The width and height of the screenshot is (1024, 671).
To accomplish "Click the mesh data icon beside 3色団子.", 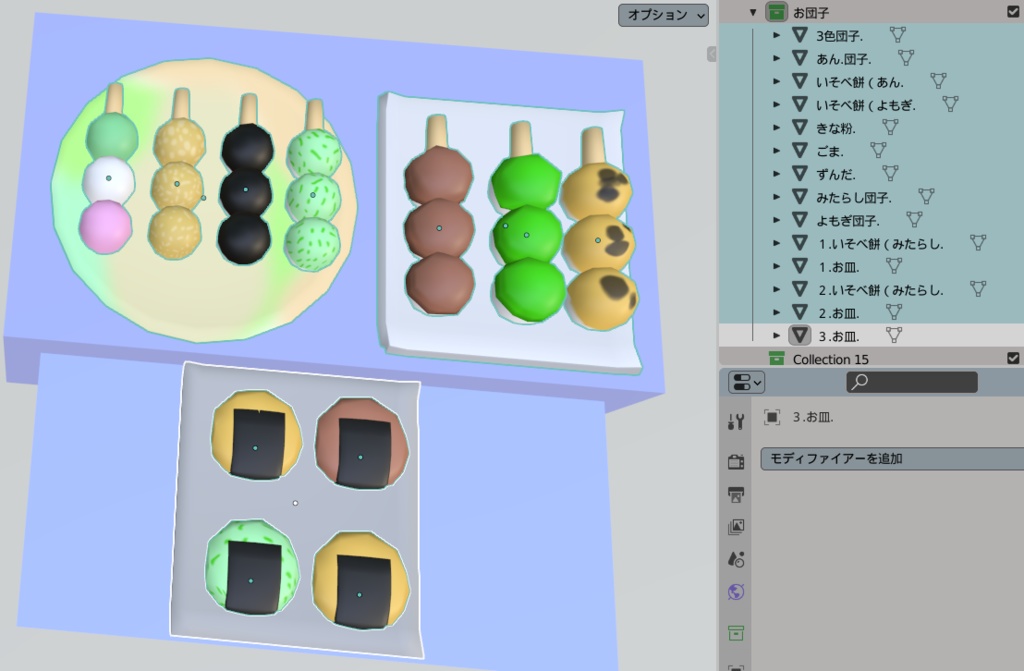I will (x=898, y=35).
